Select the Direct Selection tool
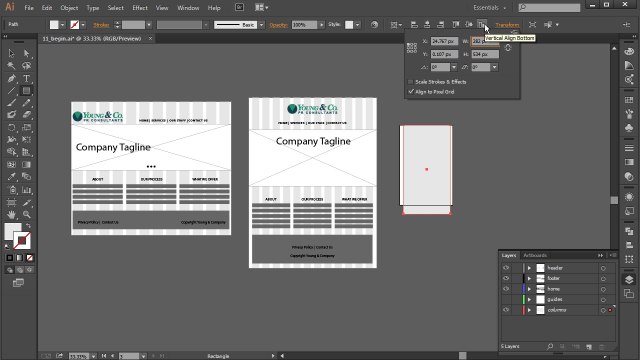Image resolution: width=640 pixels, height=360 pixels. pos(27,53)
